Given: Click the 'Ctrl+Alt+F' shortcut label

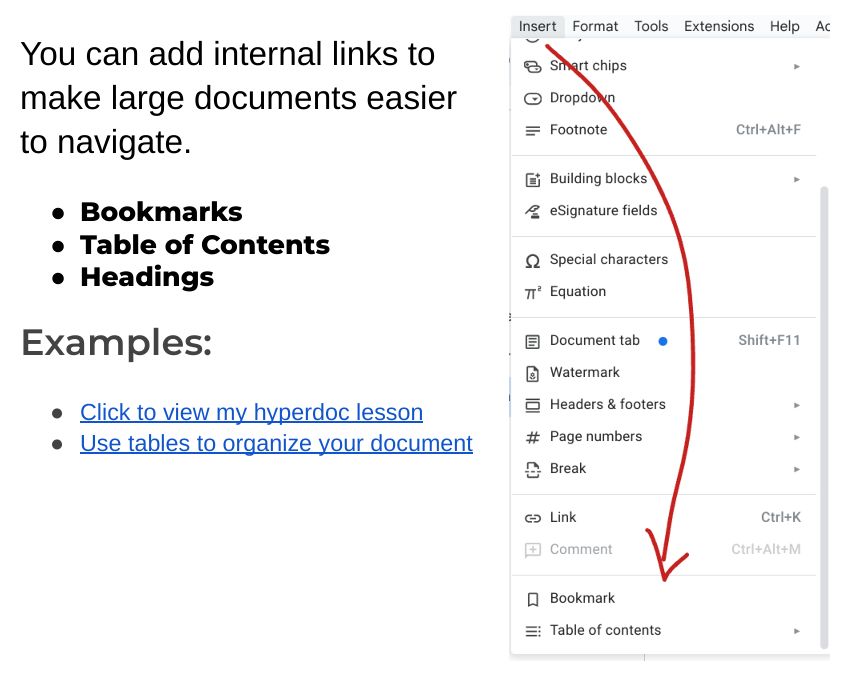Looking at the screenshot, I should [768, 130].
